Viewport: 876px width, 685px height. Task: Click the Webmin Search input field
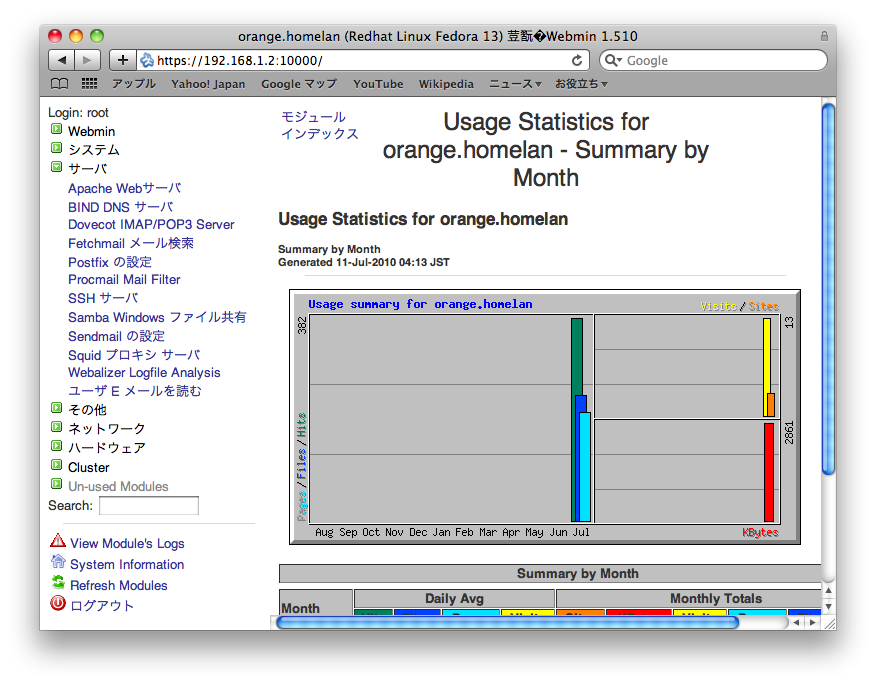click(148, 505)
